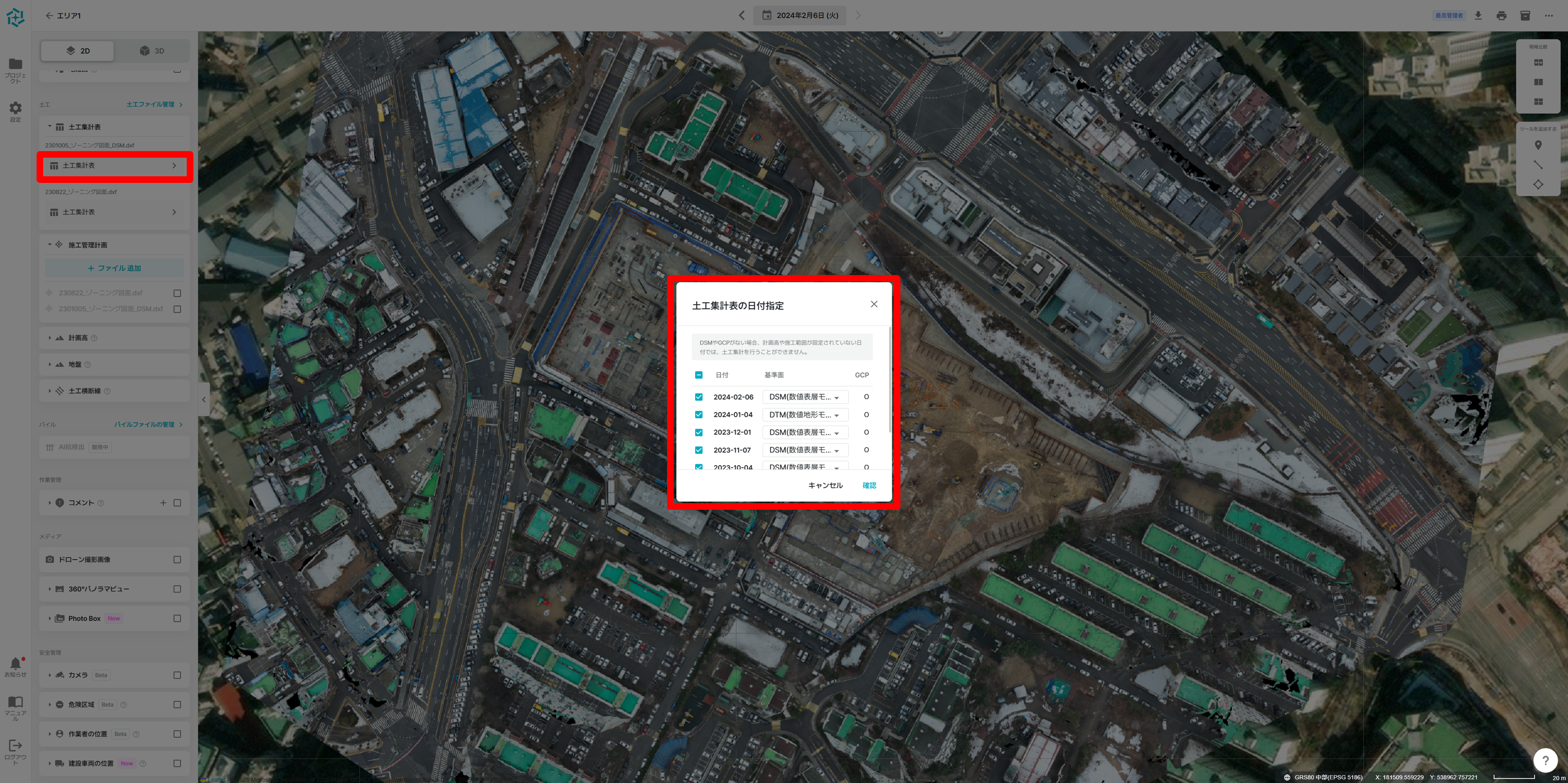Click the キャンセル button in dialog
This screenshot has height=783, width=1568.
tap(825, 485)
